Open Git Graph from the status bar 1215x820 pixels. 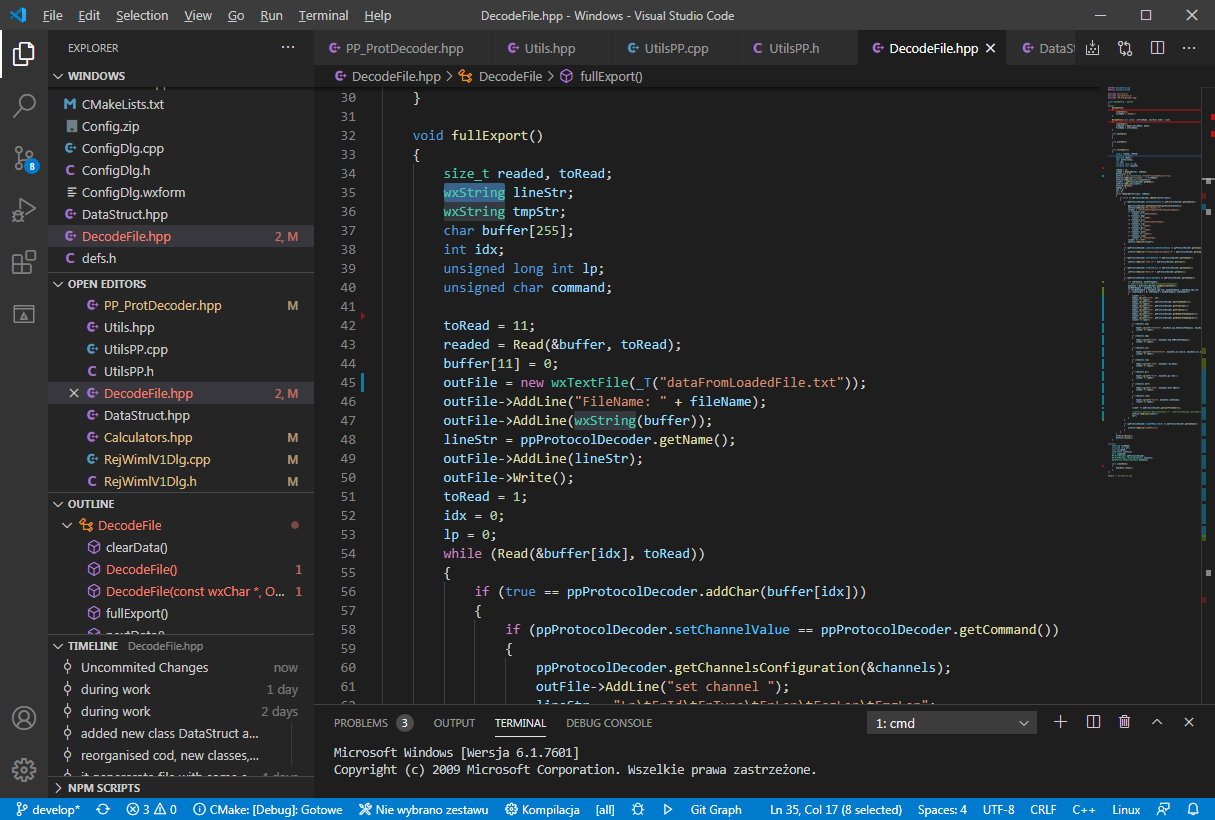click(x=716, y=810)
